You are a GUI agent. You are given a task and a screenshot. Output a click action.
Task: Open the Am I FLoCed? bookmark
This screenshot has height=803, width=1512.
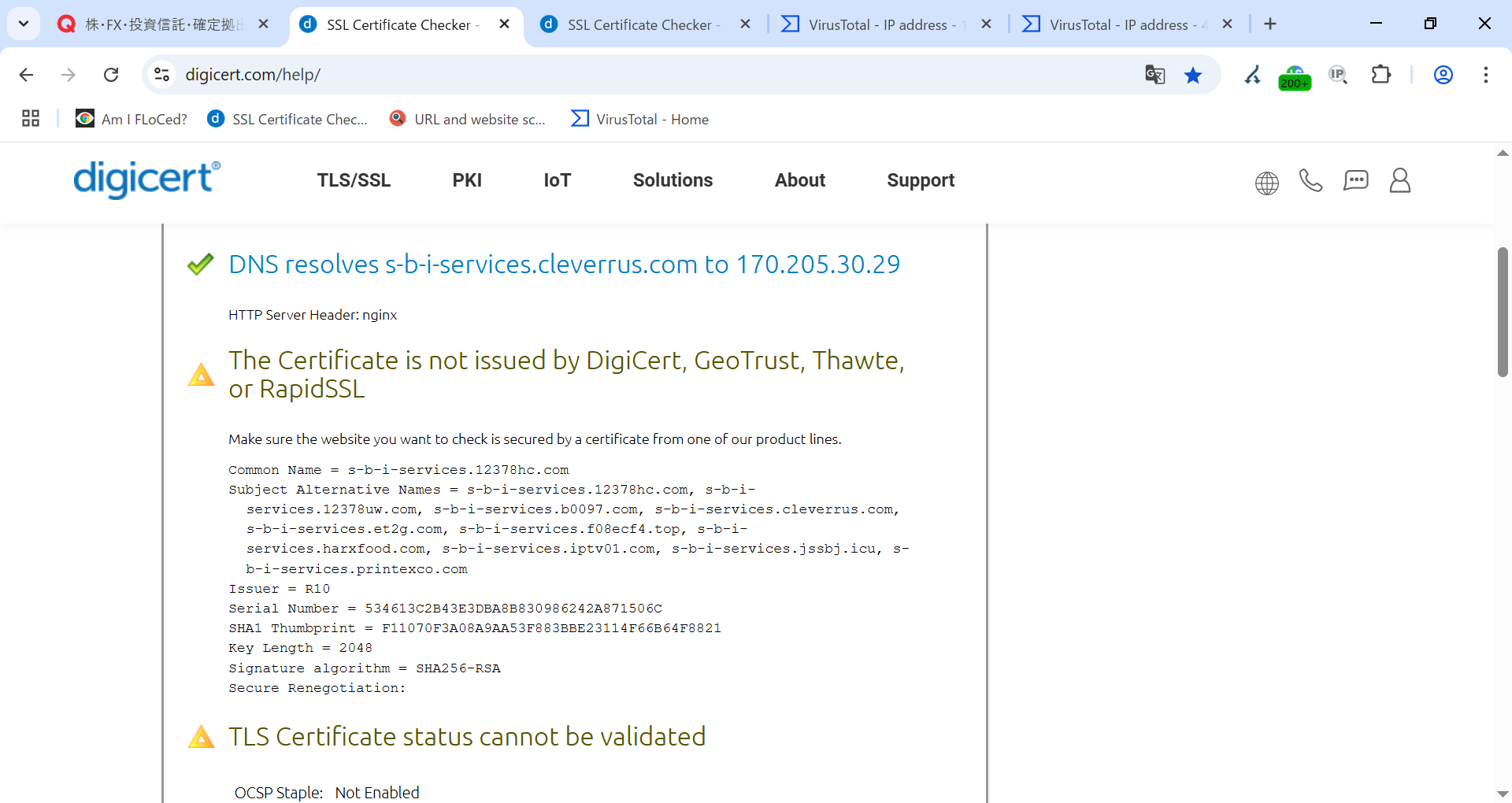click(x=132, y=119)
